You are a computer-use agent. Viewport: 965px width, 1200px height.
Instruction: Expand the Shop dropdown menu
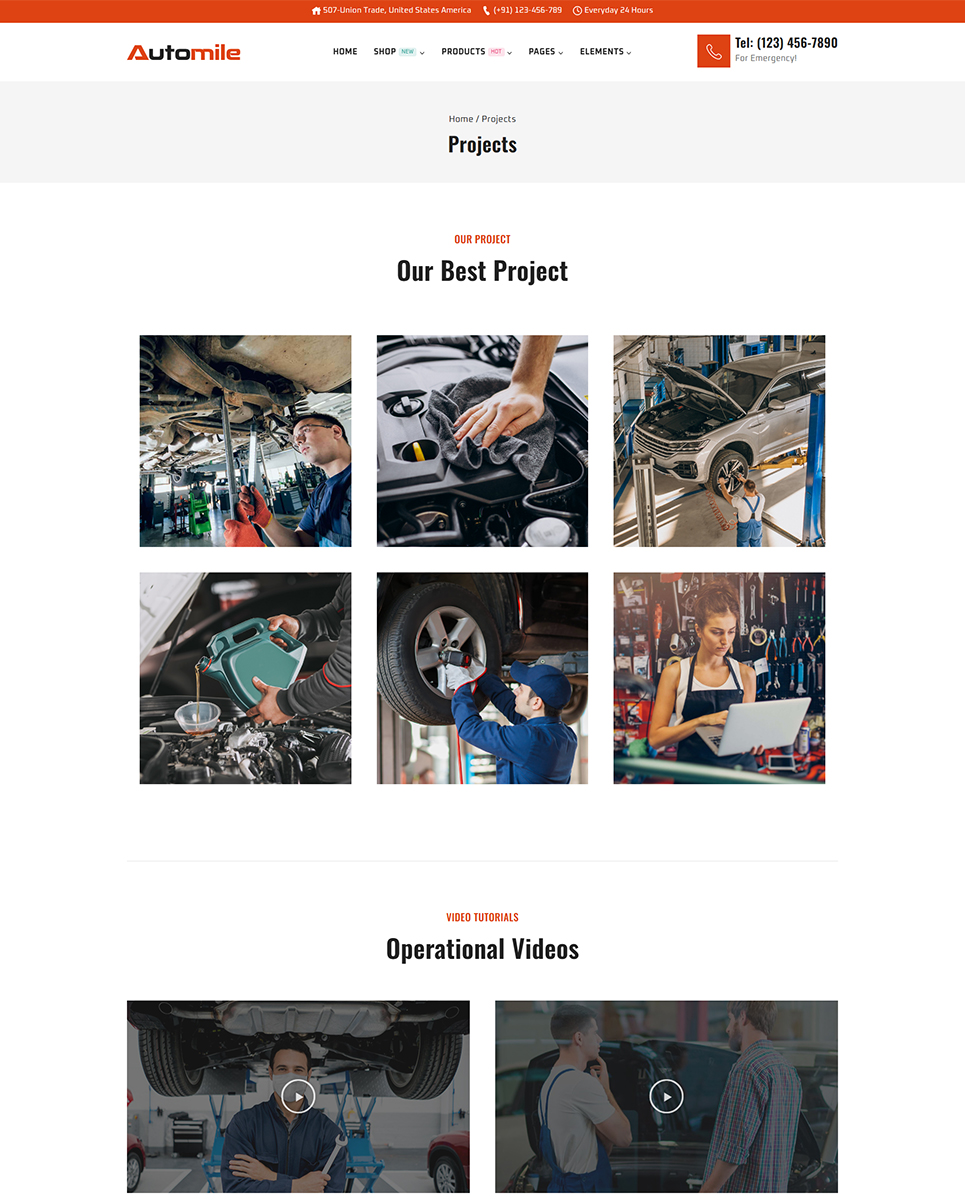[x=399, y=52]
